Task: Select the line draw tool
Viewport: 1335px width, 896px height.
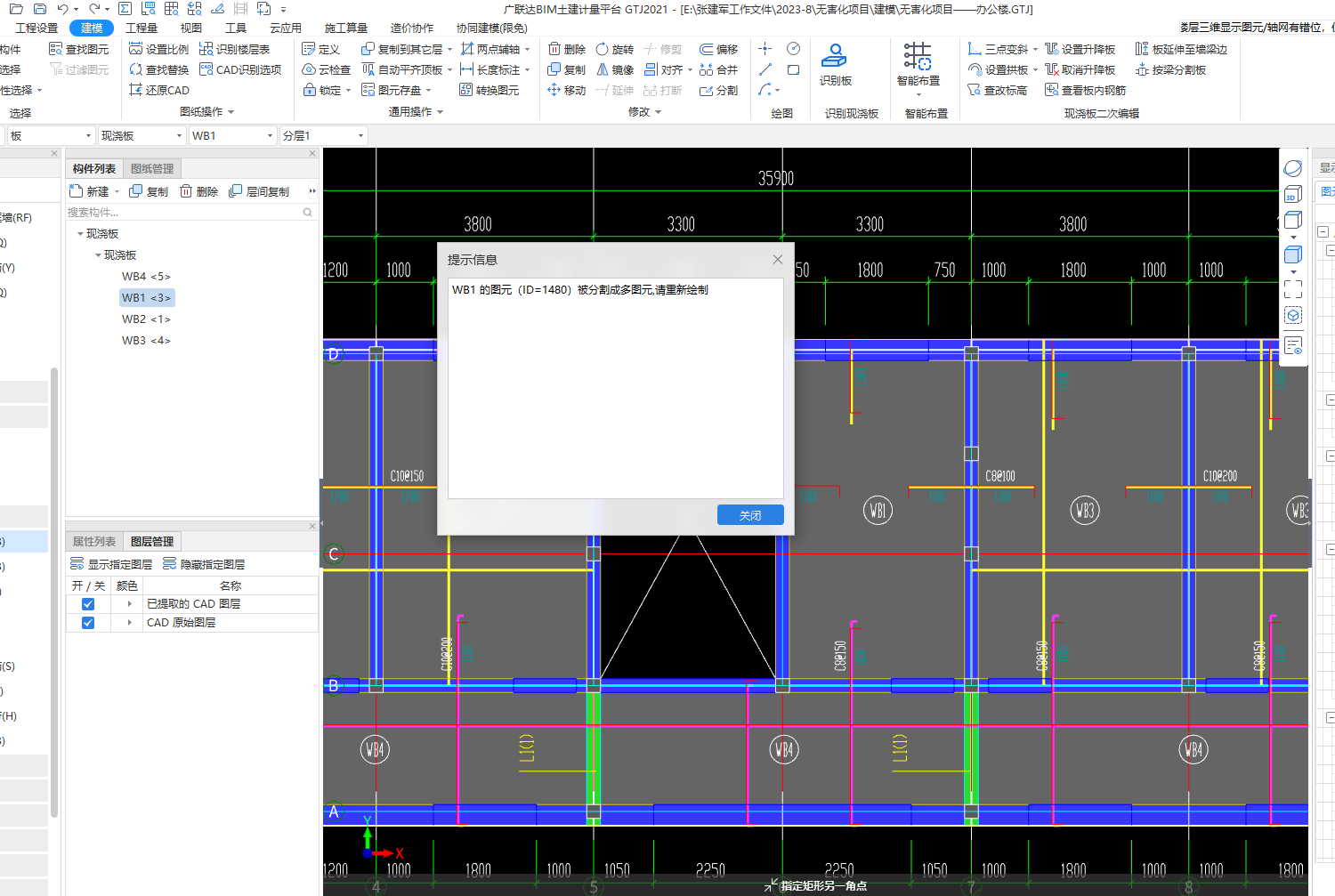Action: pyautogui.click(x=765, y=69)
